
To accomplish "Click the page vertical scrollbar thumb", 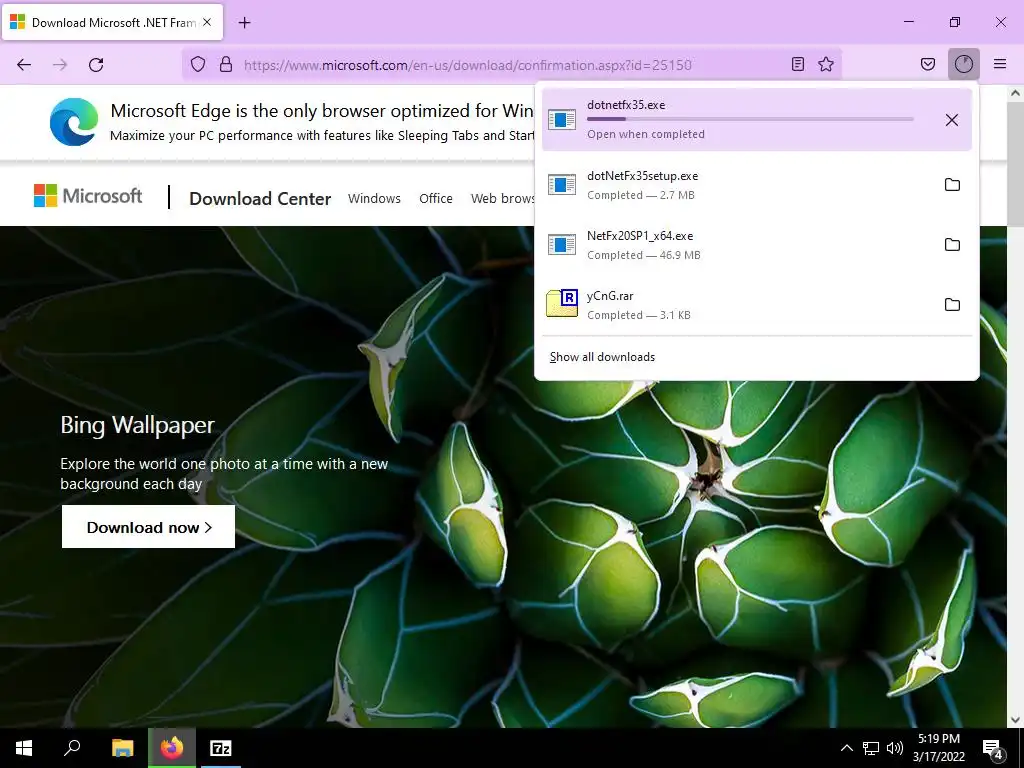I will [x=1015, y=164].
